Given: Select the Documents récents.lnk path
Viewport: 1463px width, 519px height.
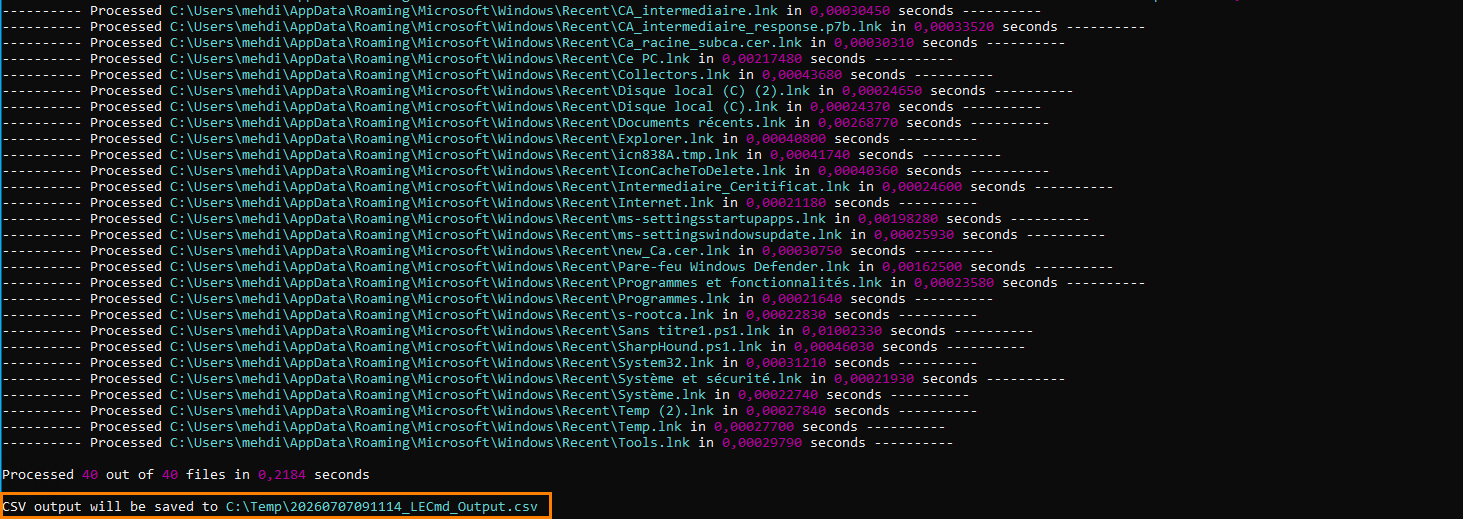Looking at the screenshot, I should pos(480,122).
